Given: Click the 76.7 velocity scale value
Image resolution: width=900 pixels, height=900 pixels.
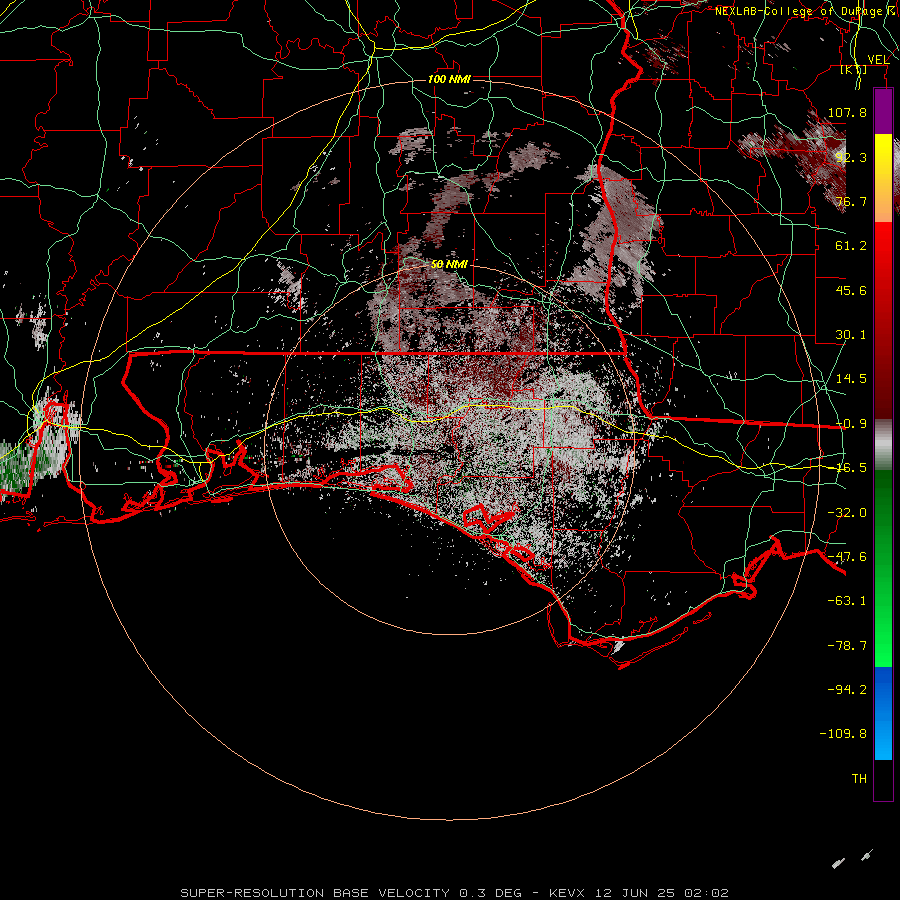Looking at the screenshot, I should (x=851, y=201).
